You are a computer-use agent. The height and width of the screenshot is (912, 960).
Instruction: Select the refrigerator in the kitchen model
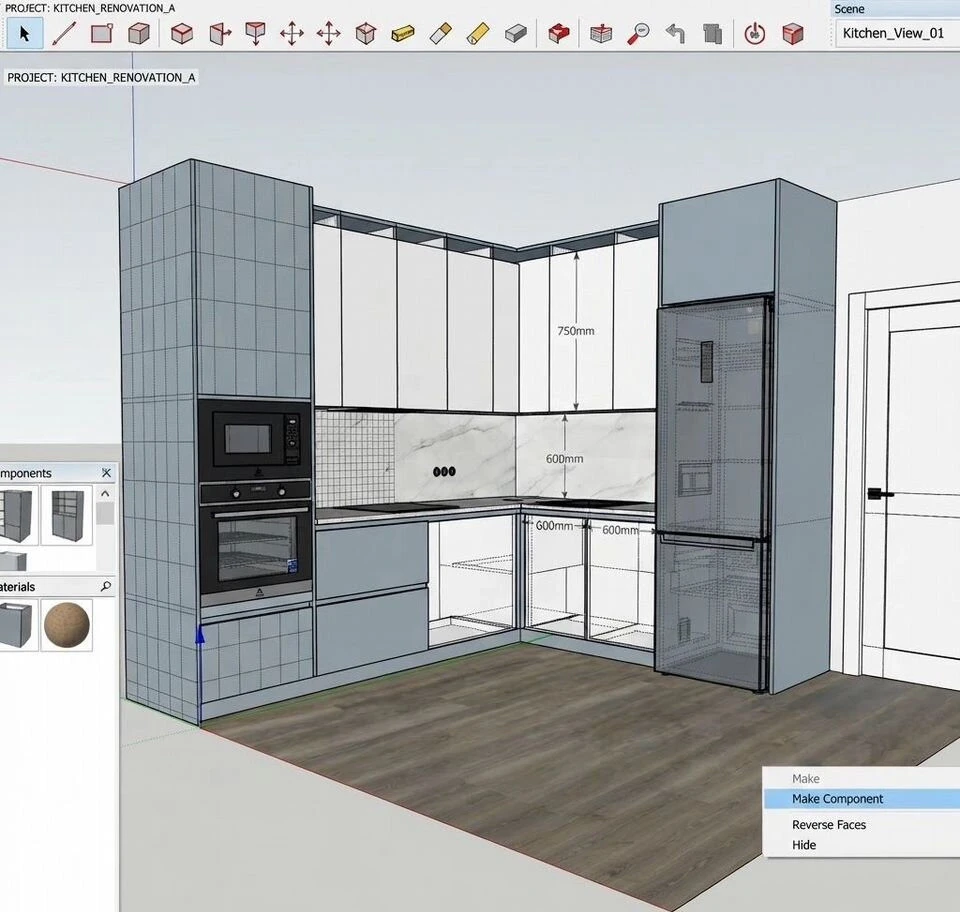(713, 493)
